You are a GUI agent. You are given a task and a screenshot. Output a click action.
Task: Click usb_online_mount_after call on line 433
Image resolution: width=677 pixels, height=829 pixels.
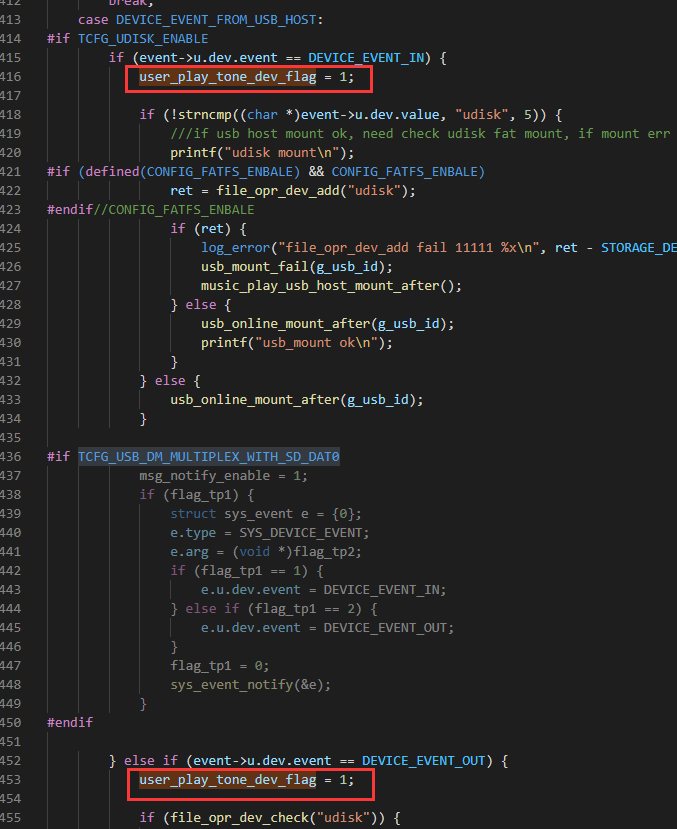pos(296,401)
